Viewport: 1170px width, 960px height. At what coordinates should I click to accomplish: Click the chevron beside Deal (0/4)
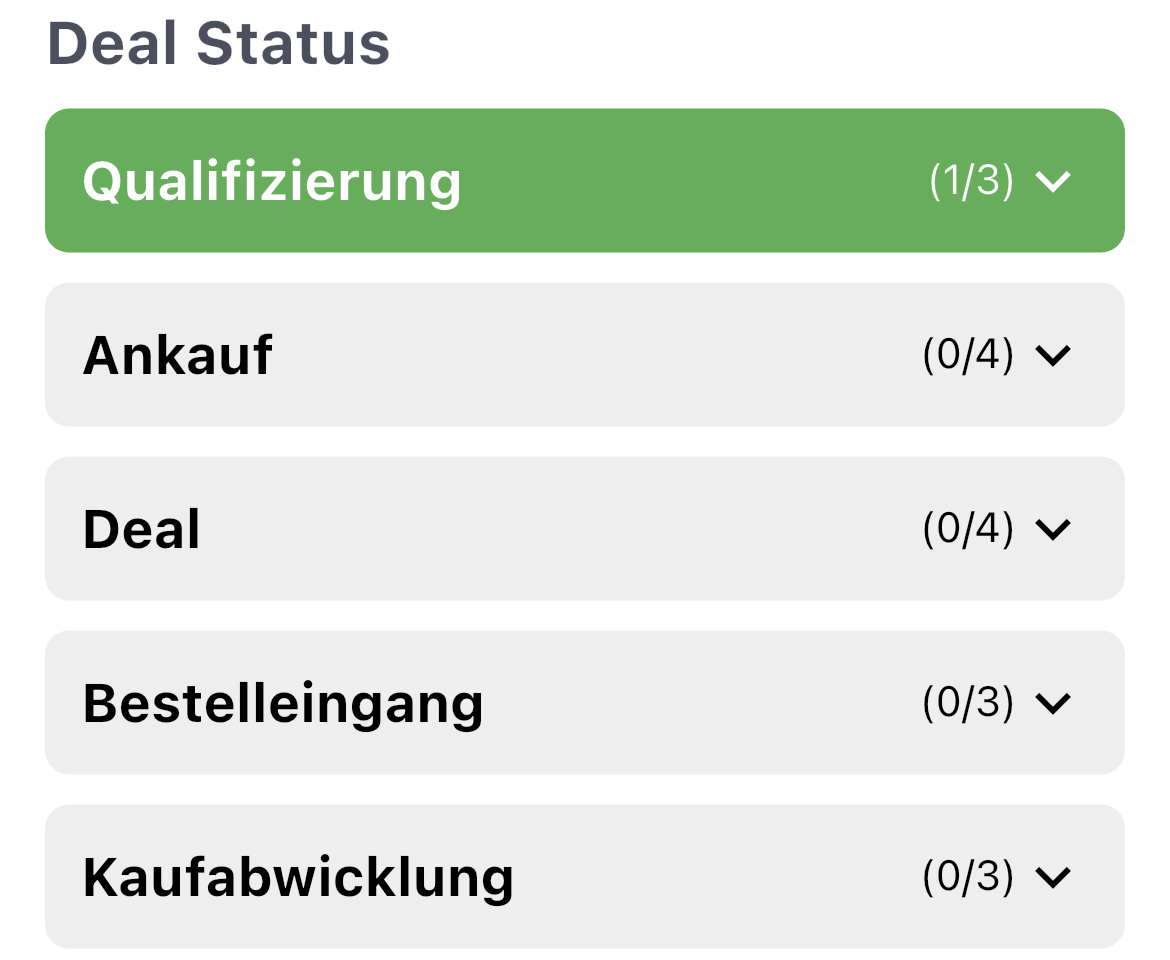tap(1053, 529)
